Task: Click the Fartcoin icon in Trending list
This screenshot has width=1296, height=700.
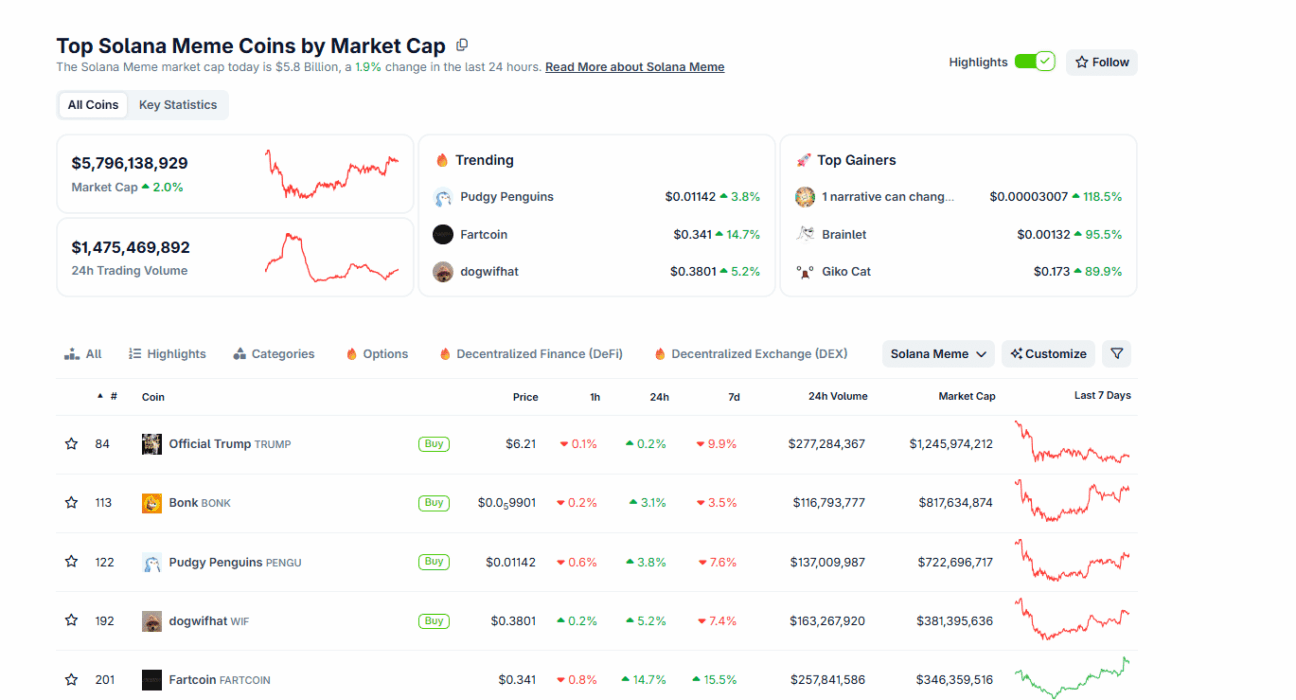Action: click(443, 235)
